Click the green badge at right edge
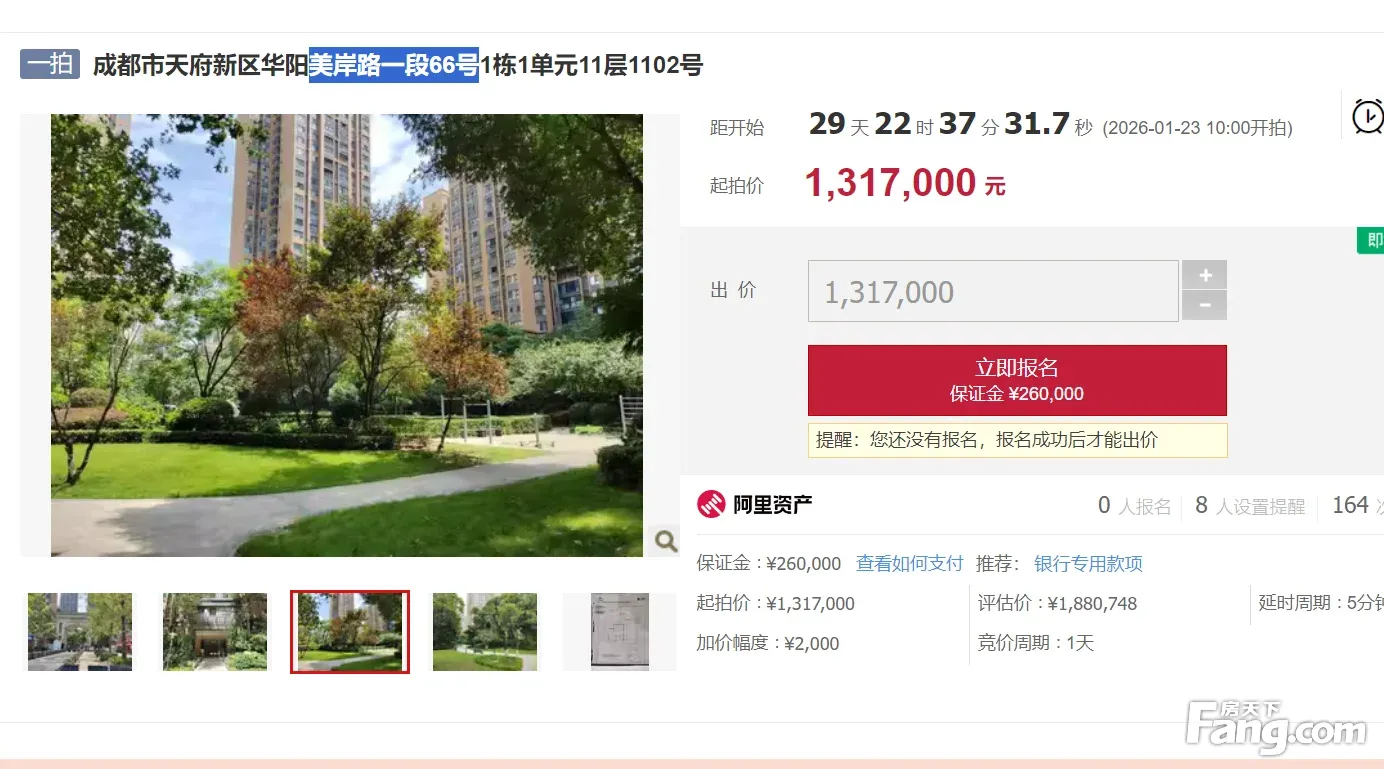 [1371, 240]
